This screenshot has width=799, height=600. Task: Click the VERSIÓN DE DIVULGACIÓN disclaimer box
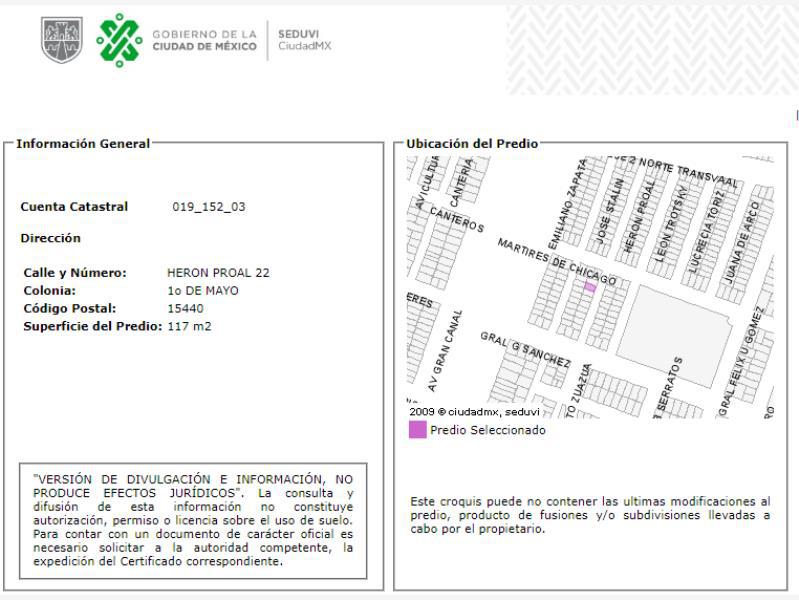193,520
